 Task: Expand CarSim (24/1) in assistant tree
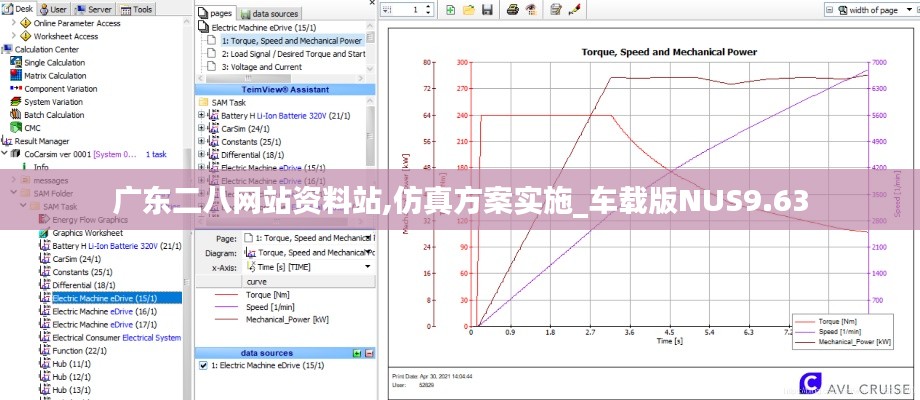tap(201, 128)
